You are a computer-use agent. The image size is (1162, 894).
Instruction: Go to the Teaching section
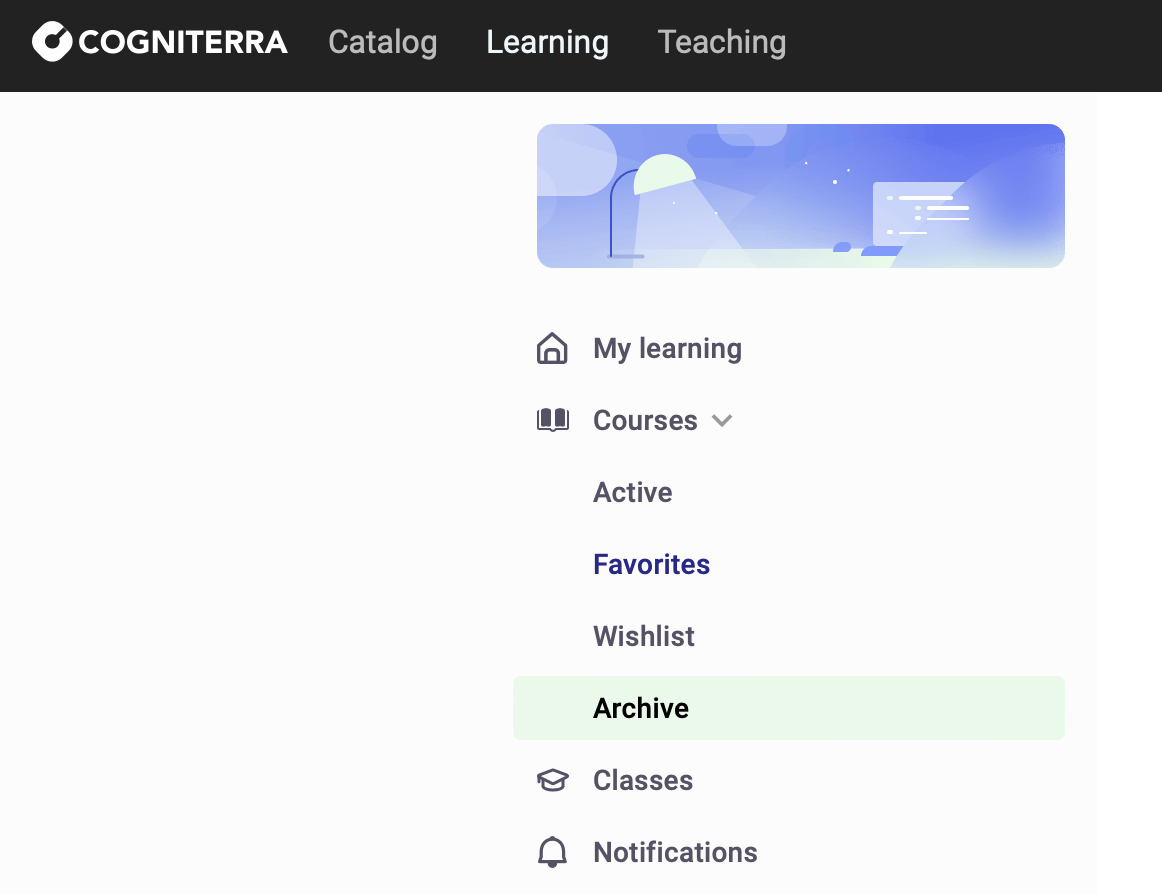click(x=721, y=42)
